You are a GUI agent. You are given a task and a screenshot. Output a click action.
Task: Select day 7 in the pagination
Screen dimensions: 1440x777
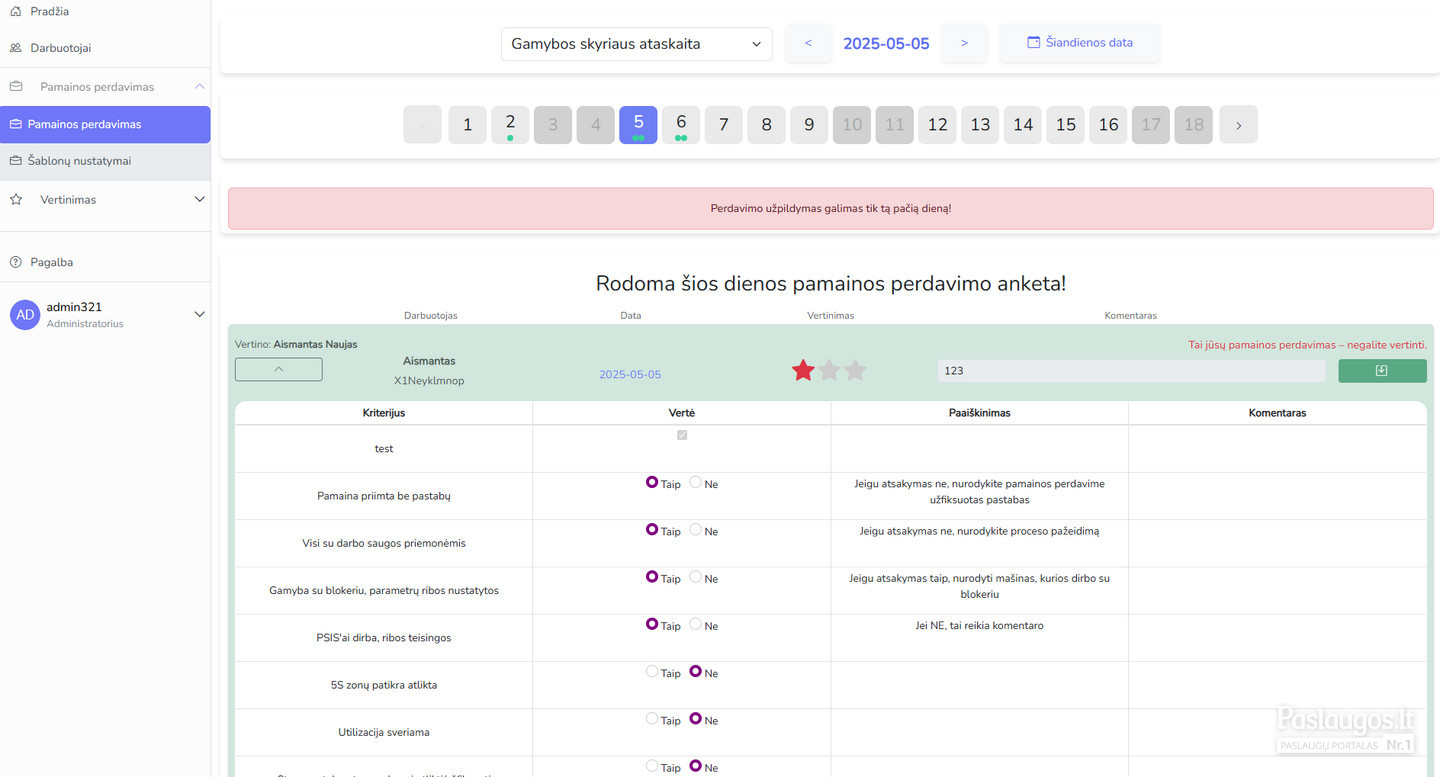pos(724,125)
